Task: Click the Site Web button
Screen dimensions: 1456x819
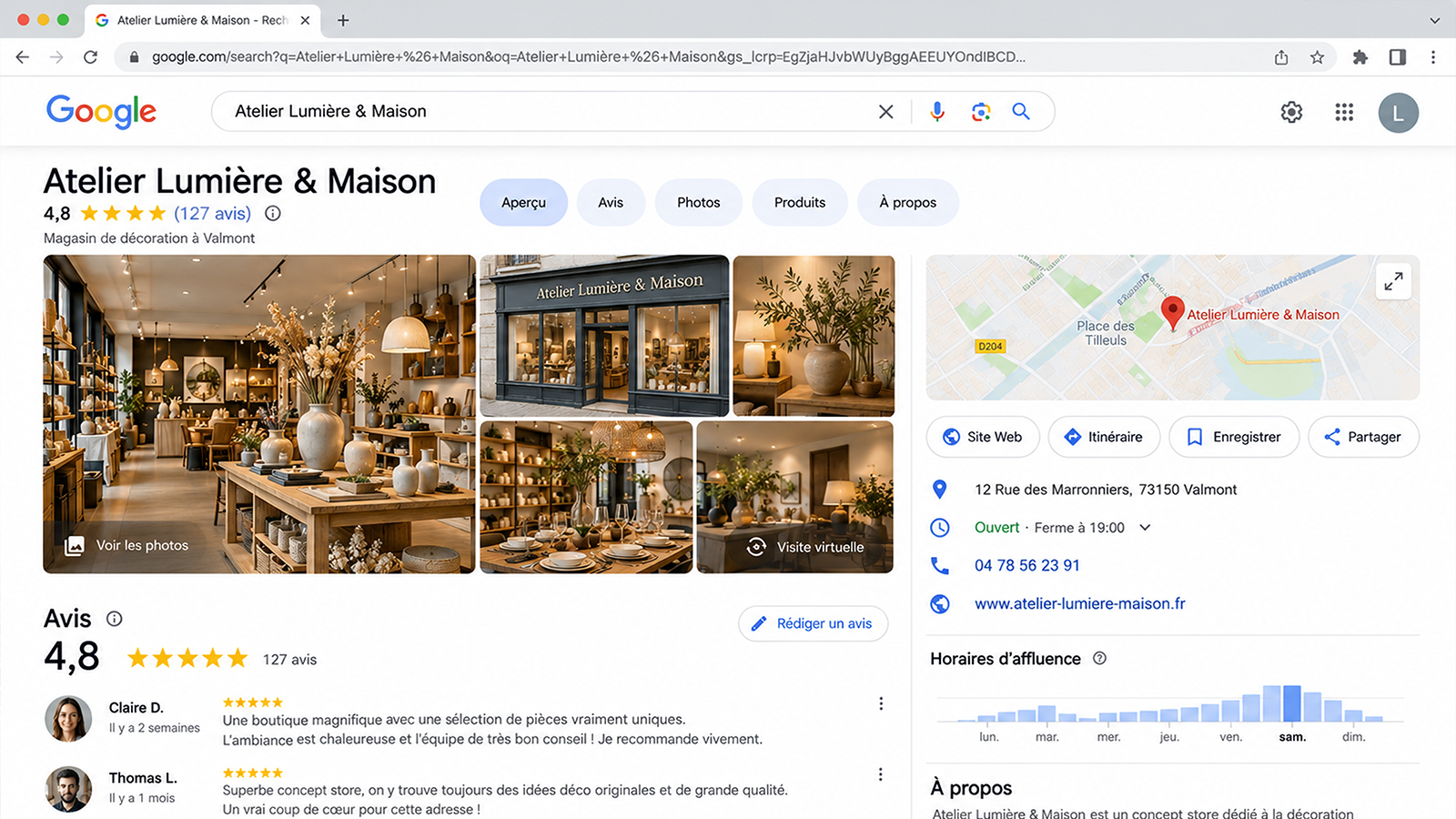Action: (x=983, y=437)
